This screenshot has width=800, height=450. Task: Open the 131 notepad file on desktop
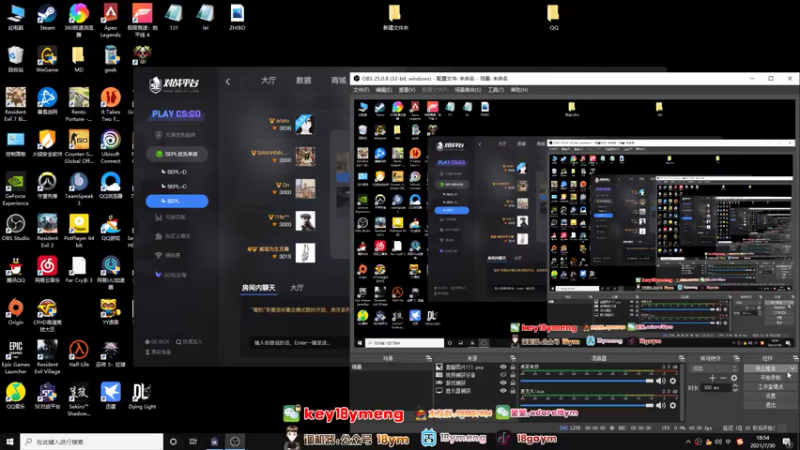[173, 17]
